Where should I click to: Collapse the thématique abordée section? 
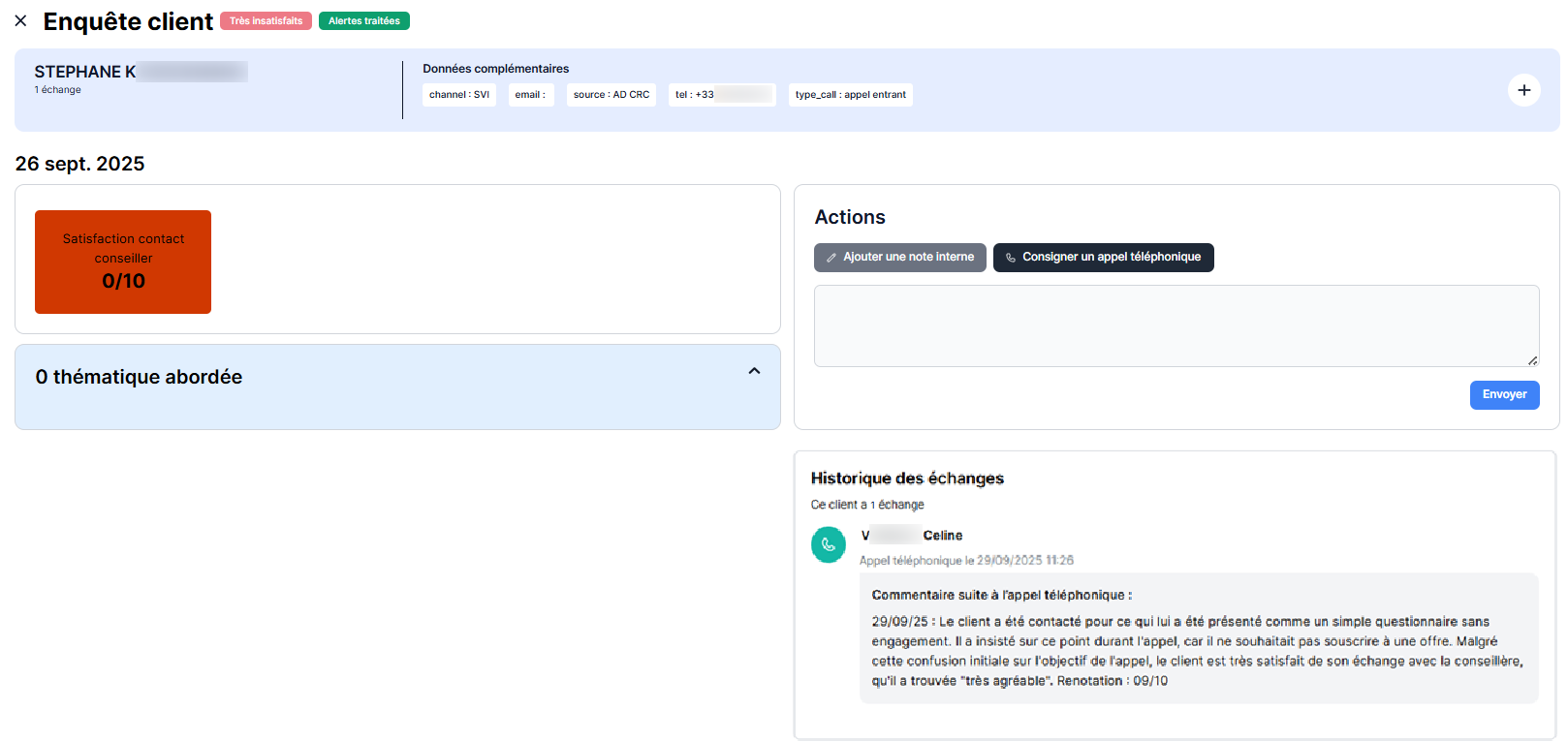754,372
